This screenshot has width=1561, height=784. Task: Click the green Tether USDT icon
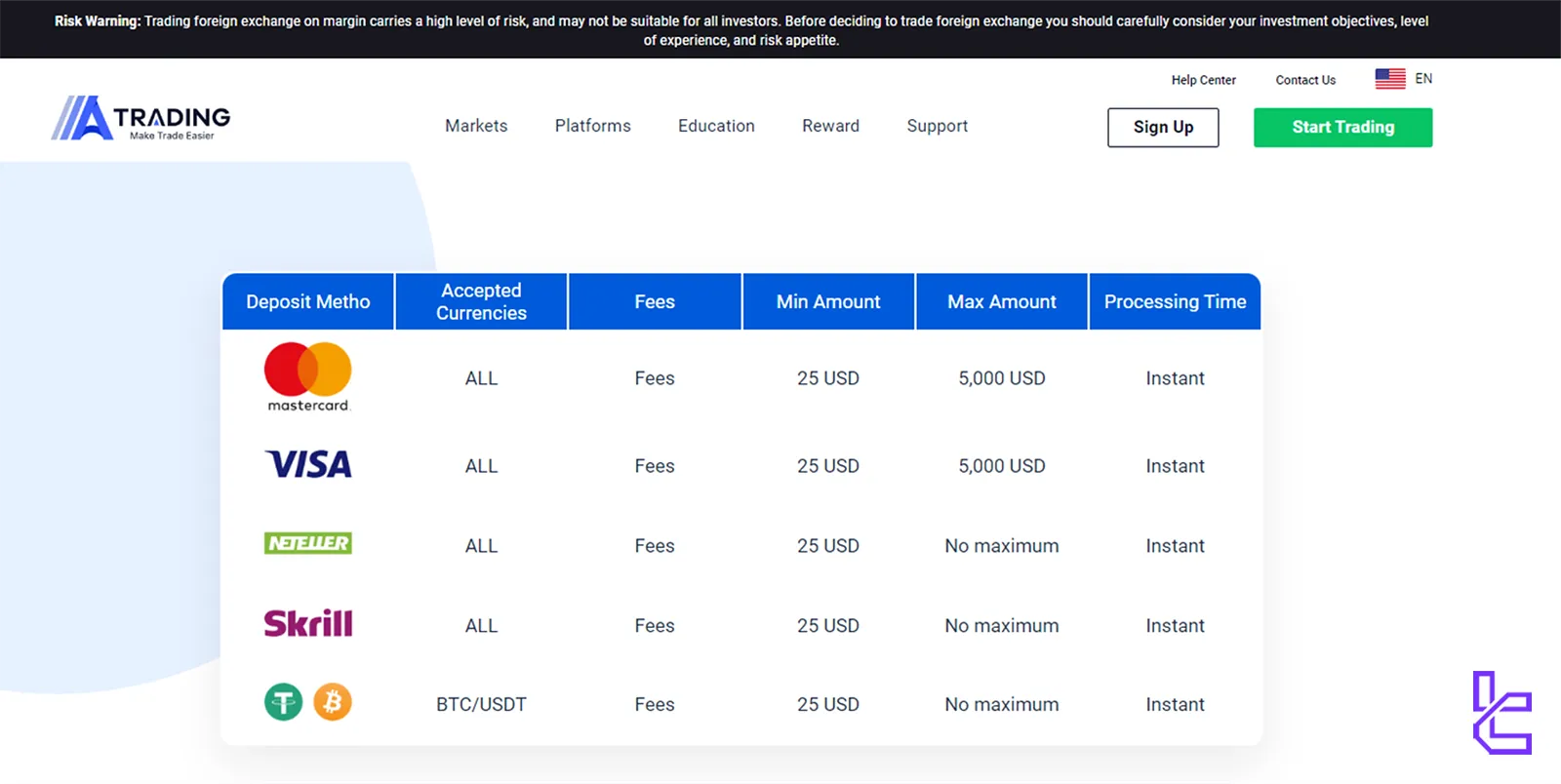[284, 702]
